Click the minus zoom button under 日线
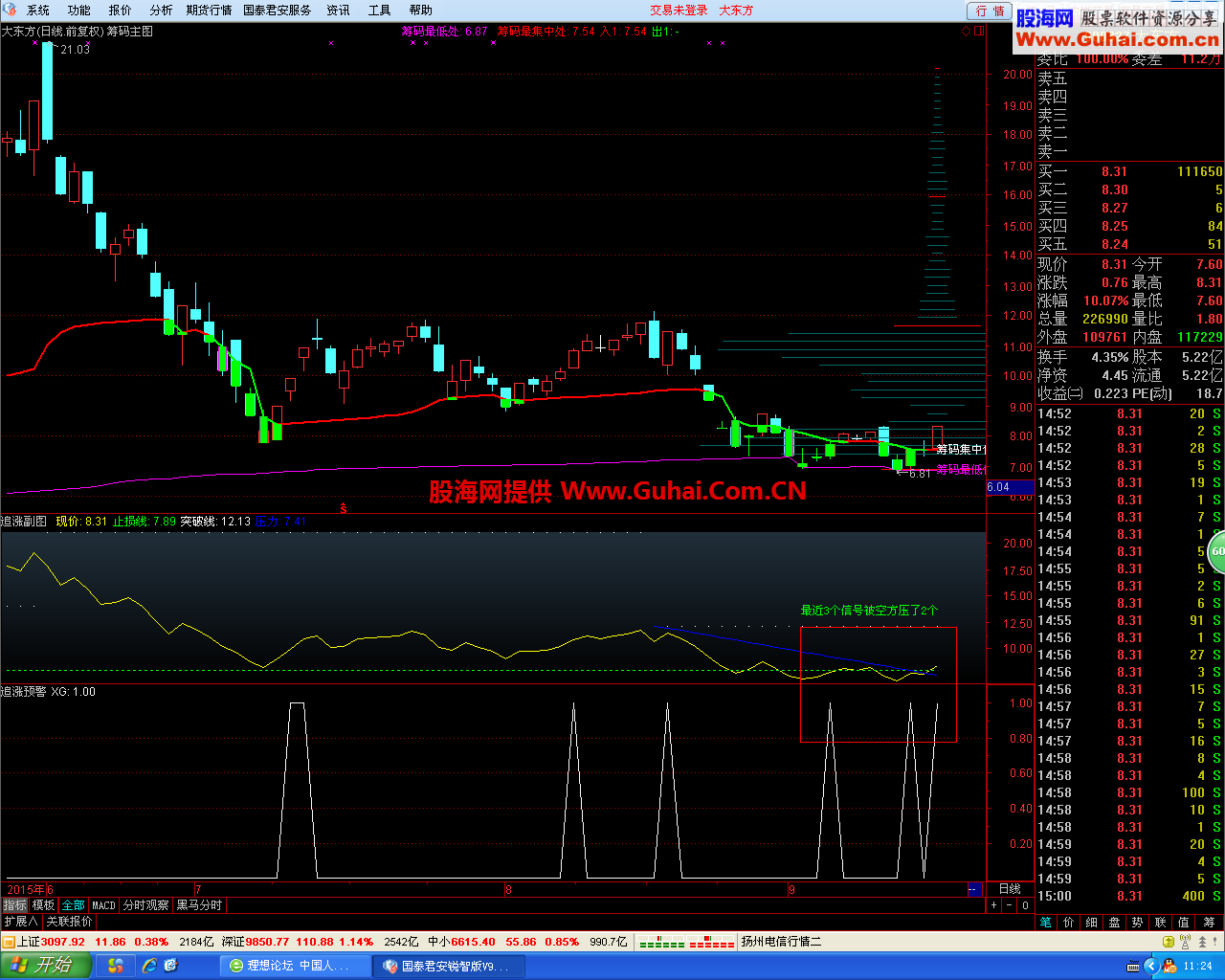This screenshot has height=980, width=1225. [1010, 905]
